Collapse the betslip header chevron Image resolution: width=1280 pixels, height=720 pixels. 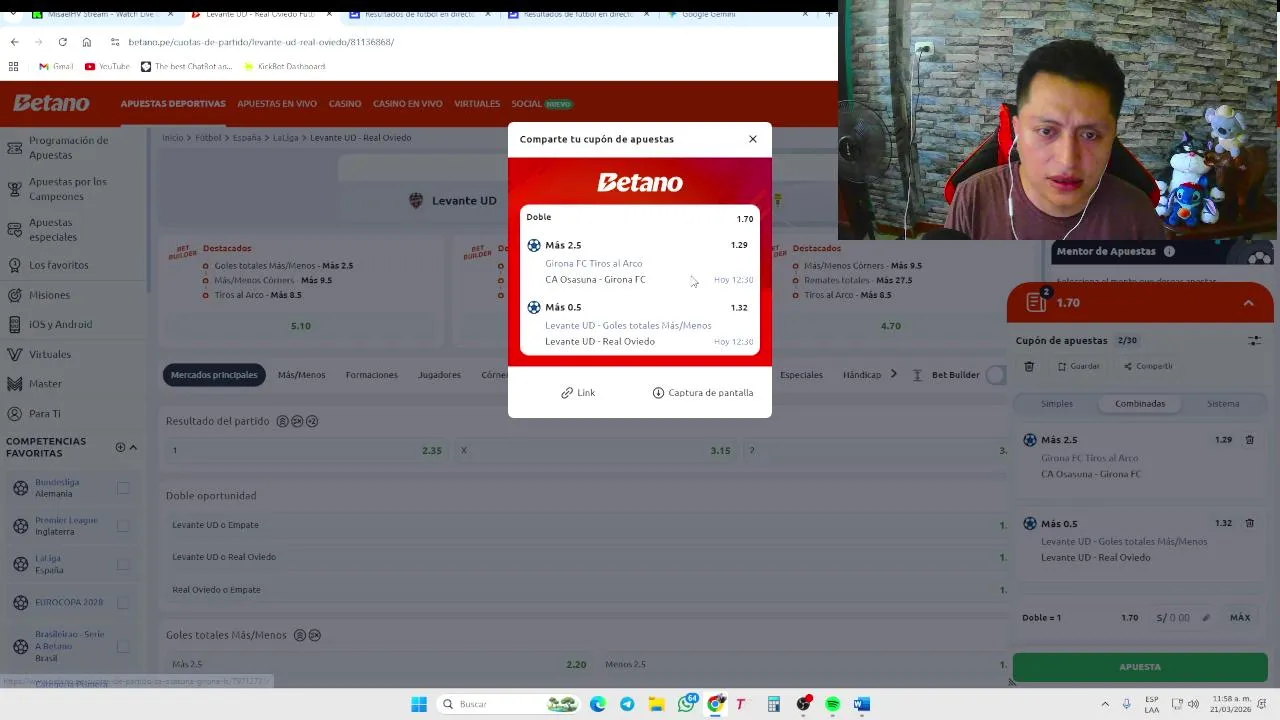(1248, 303)
